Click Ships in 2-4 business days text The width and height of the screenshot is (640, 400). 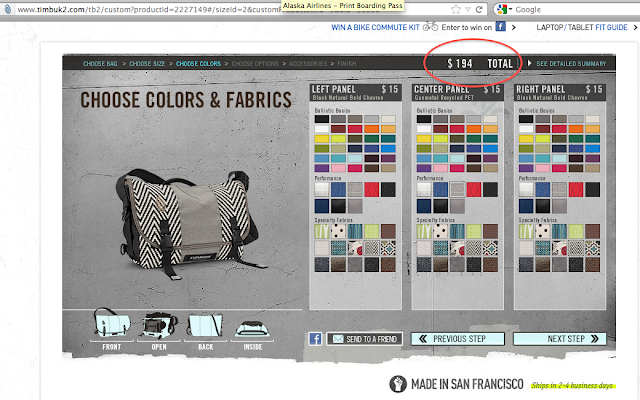click(573, 385)
